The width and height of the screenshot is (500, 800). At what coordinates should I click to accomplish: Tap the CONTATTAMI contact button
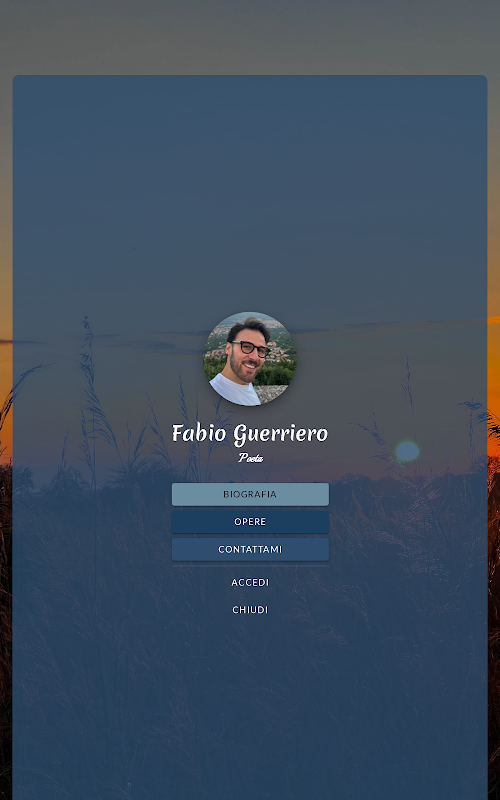coord(250,549)
